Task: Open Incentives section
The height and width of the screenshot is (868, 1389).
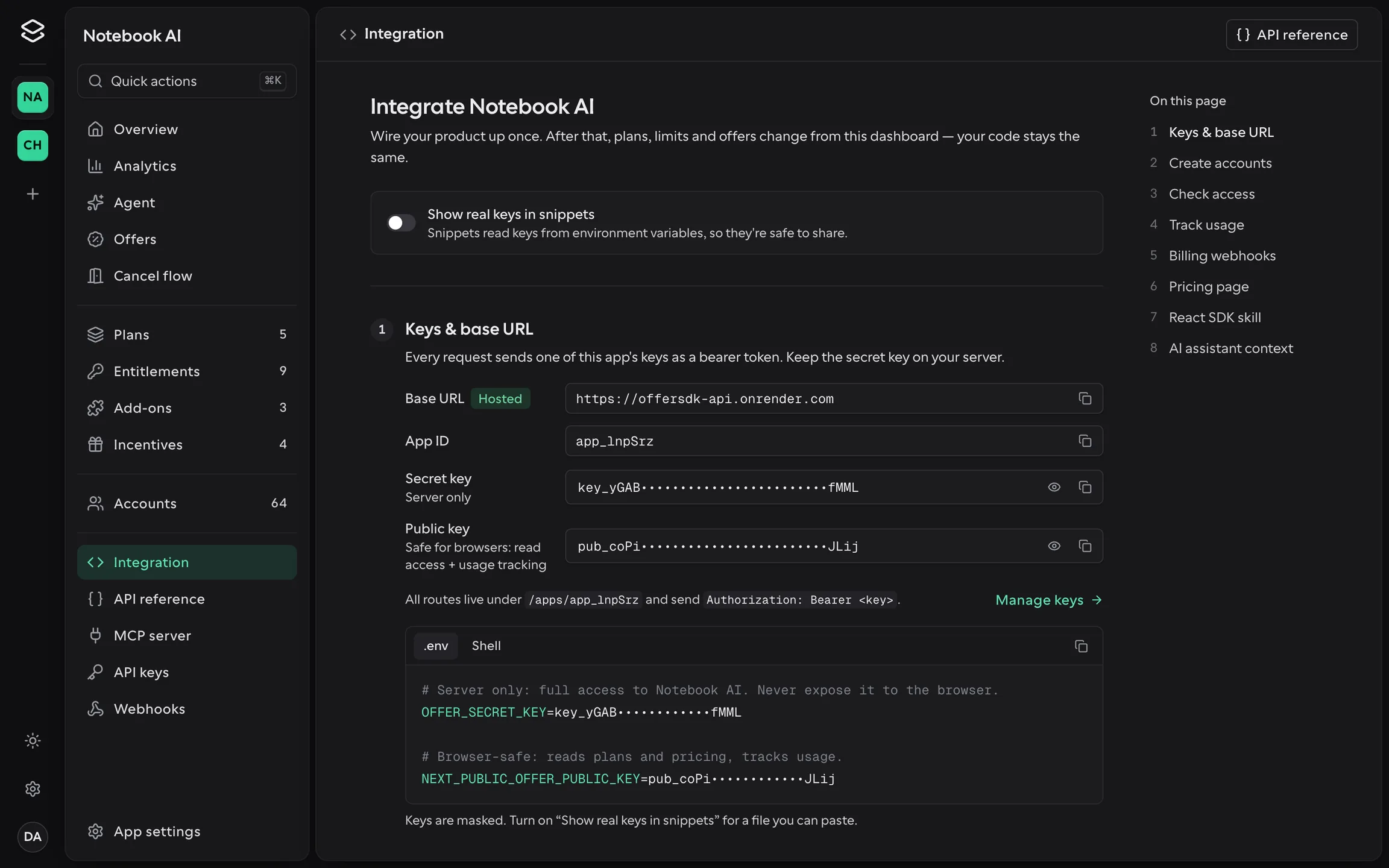Action: [187, 445]
